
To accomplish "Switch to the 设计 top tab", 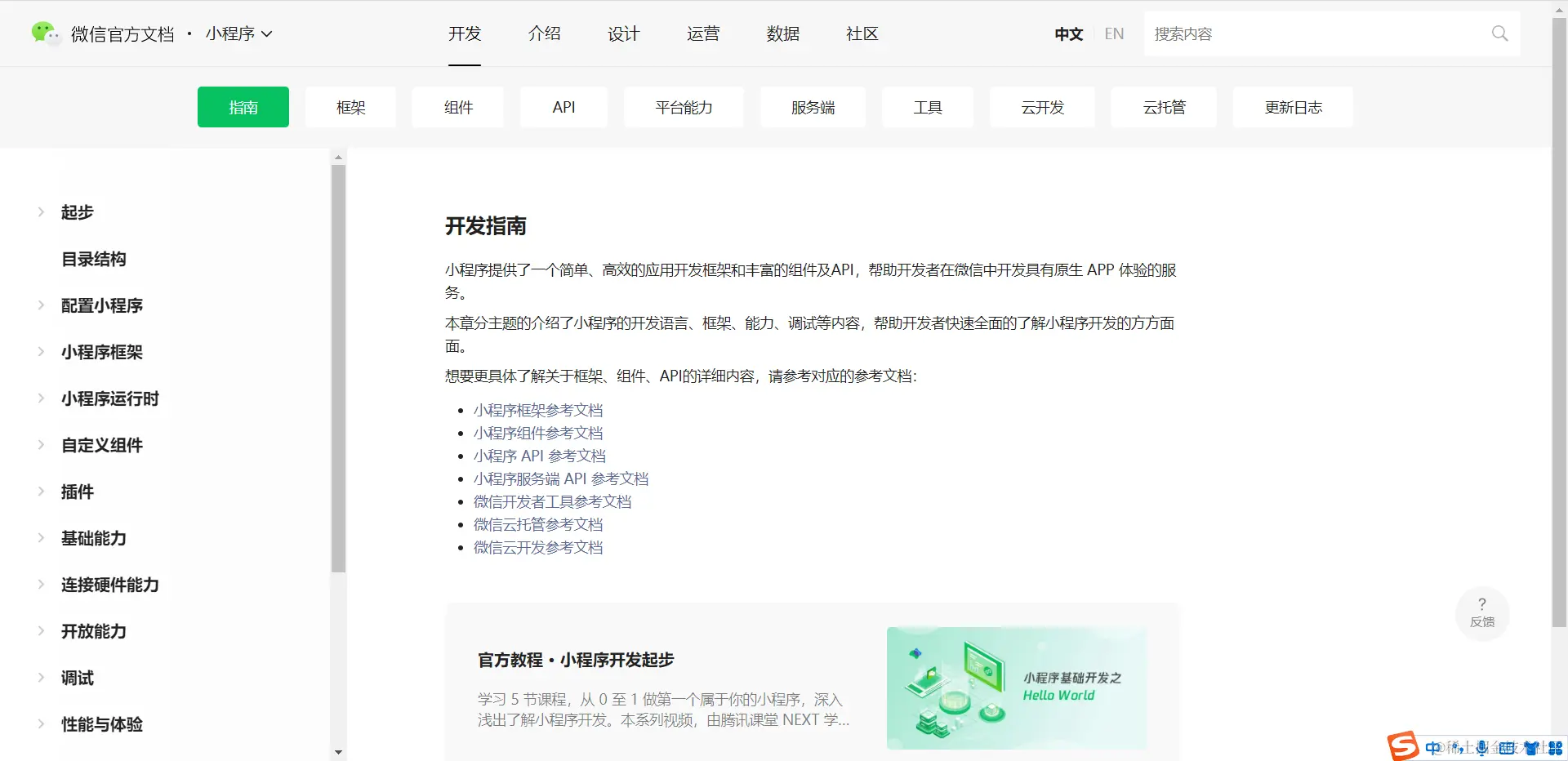I will 624,33.
